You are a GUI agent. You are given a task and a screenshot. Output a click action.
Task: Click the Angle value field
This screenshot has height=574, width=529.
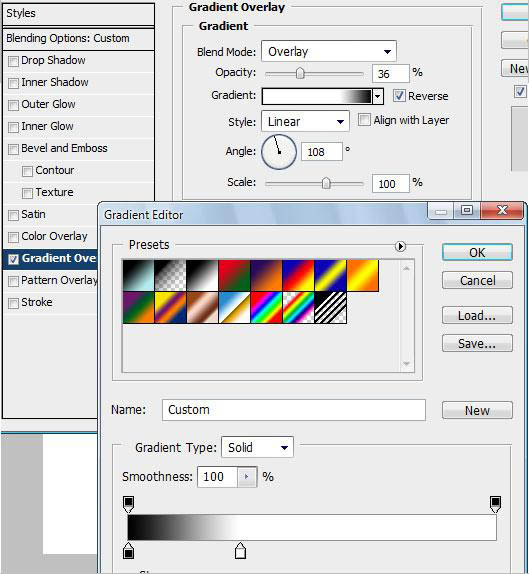click(x=322, y=152)
